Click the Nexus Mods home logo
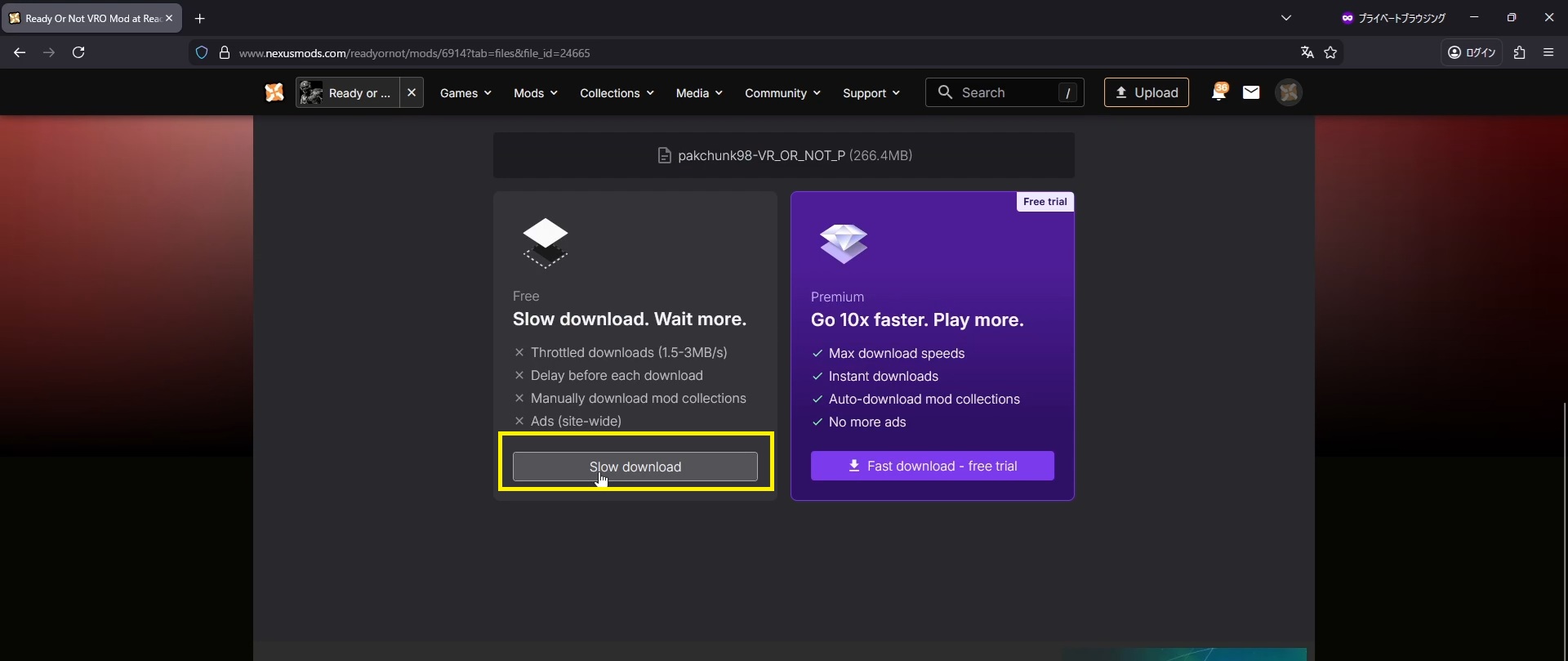Viewport: 1568px width, 661px height. tap(274, 92)
